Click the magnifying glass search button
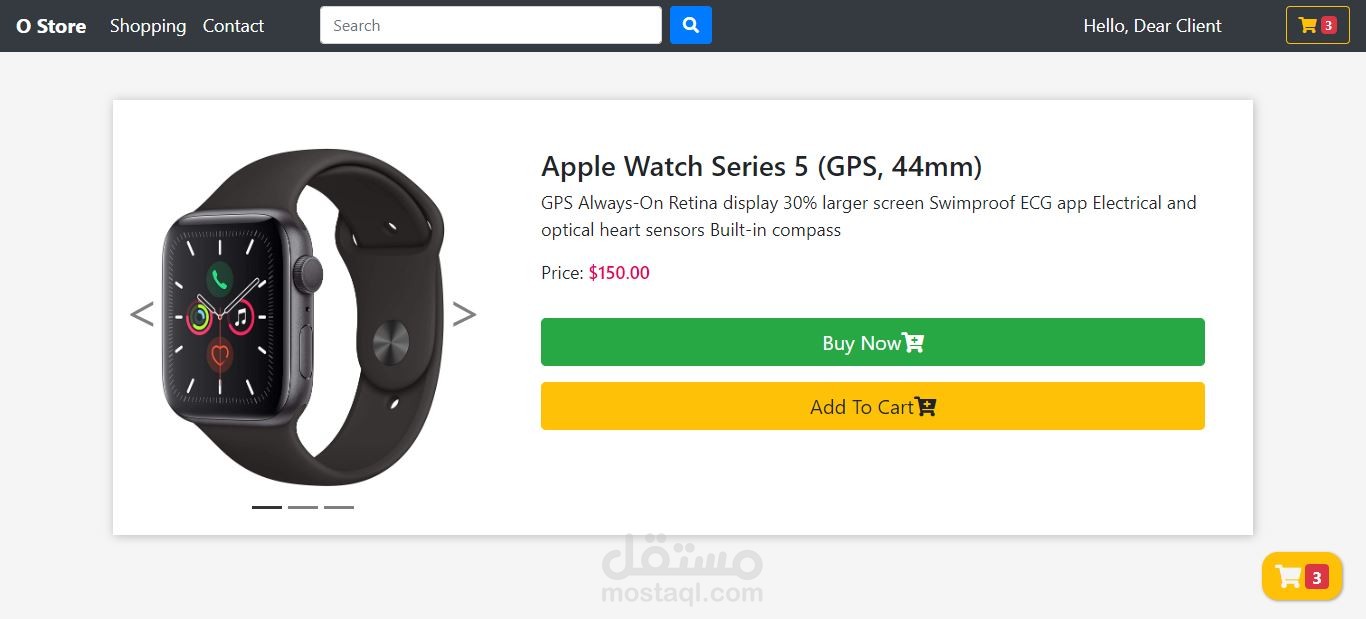 pos(690,26)
